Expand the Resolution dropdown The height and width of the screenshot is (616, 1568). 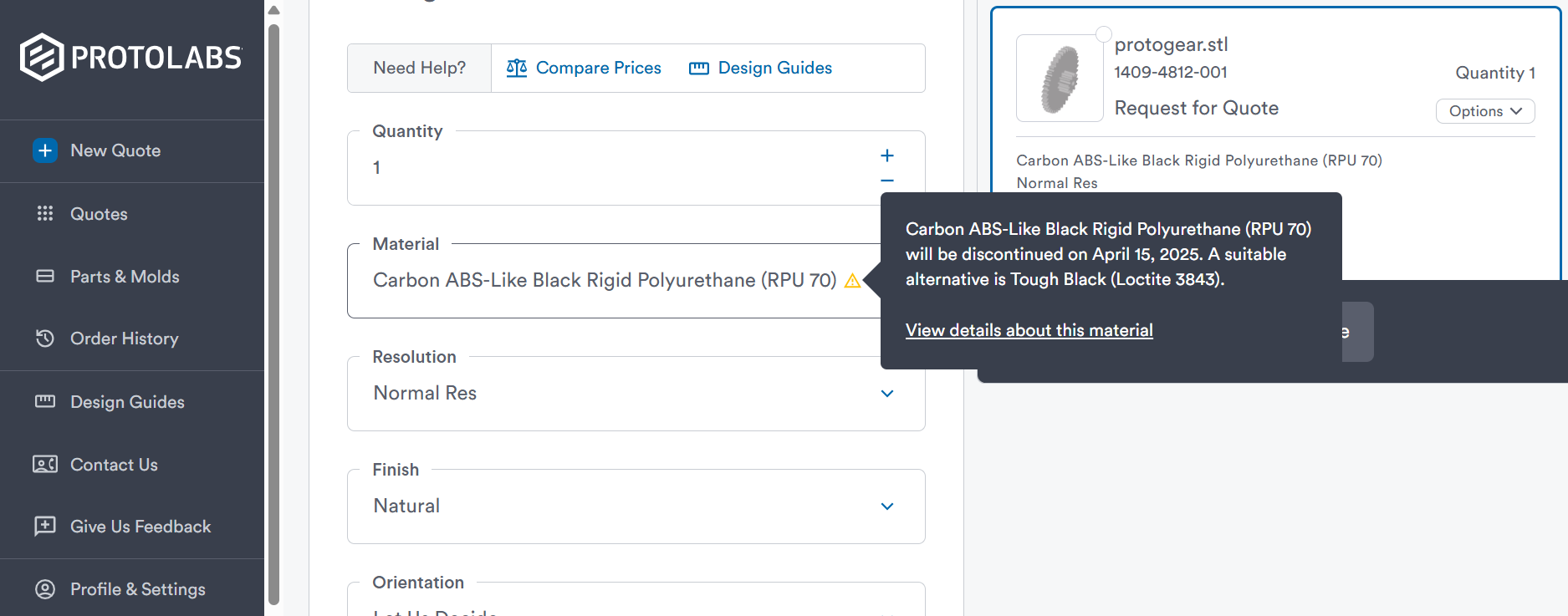click(887, 394)
